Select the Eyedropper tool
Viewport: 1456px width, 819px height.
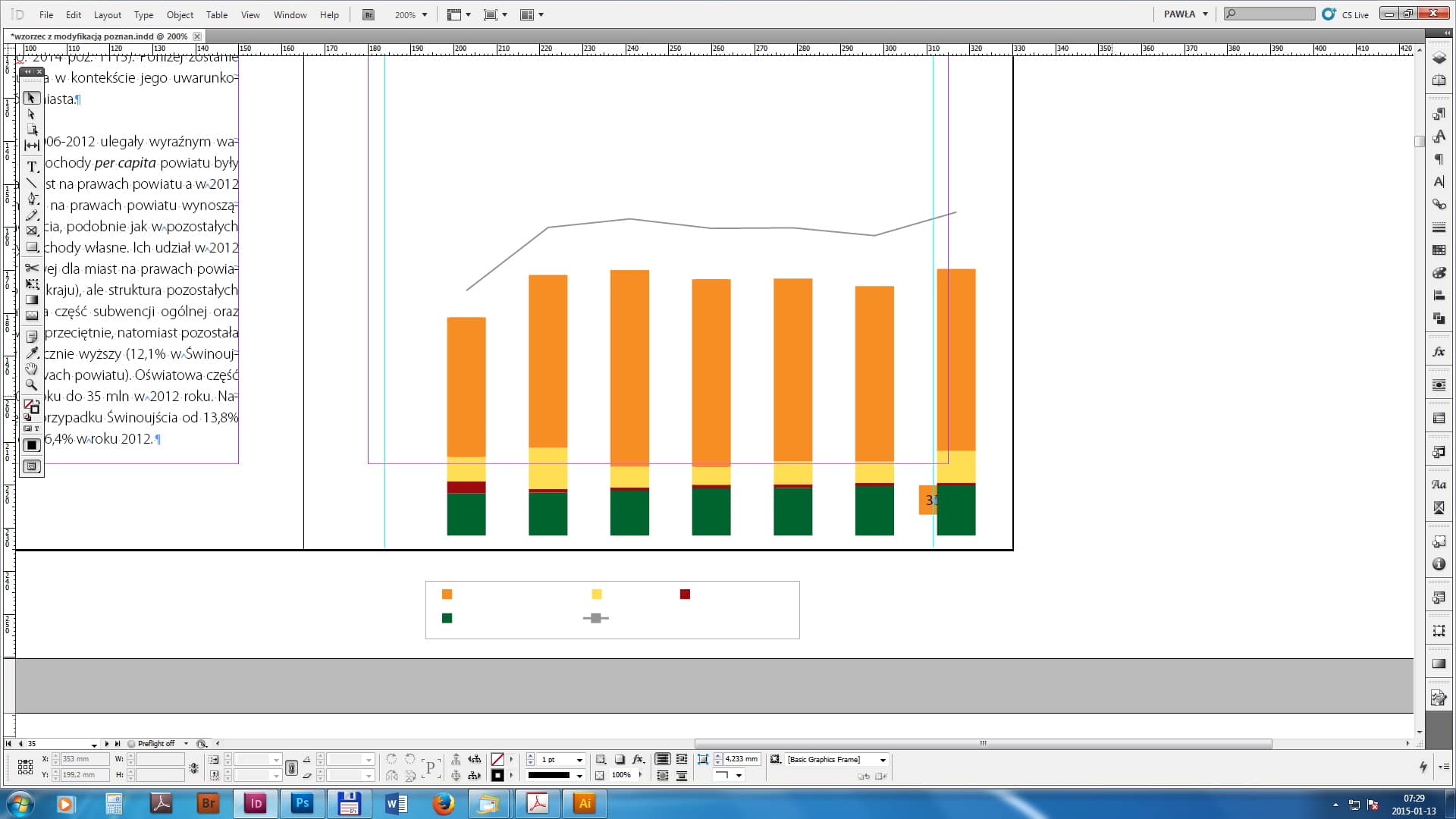32,353
